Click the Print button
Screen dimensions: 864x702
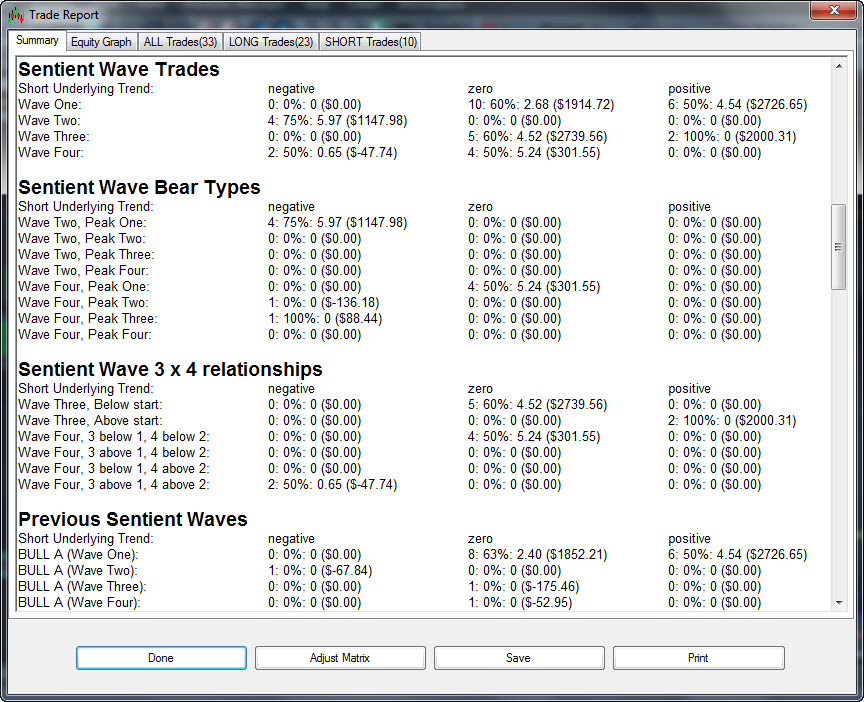coord(698,658)
